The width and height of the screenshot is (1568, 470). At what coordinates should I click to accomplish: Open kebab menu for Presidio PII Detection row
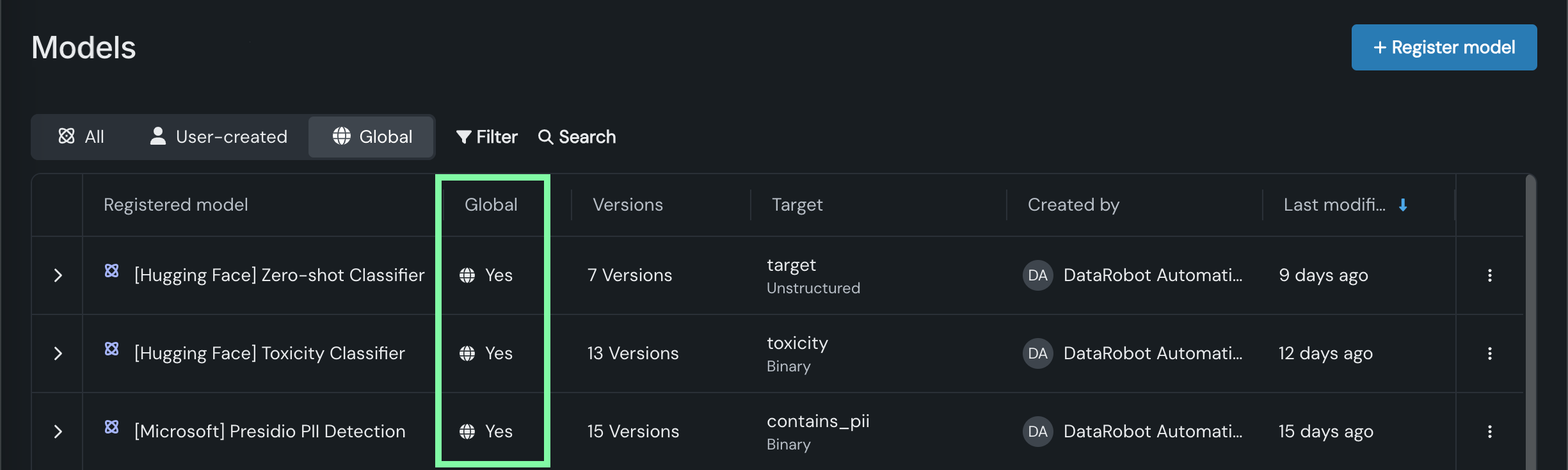1490,432
